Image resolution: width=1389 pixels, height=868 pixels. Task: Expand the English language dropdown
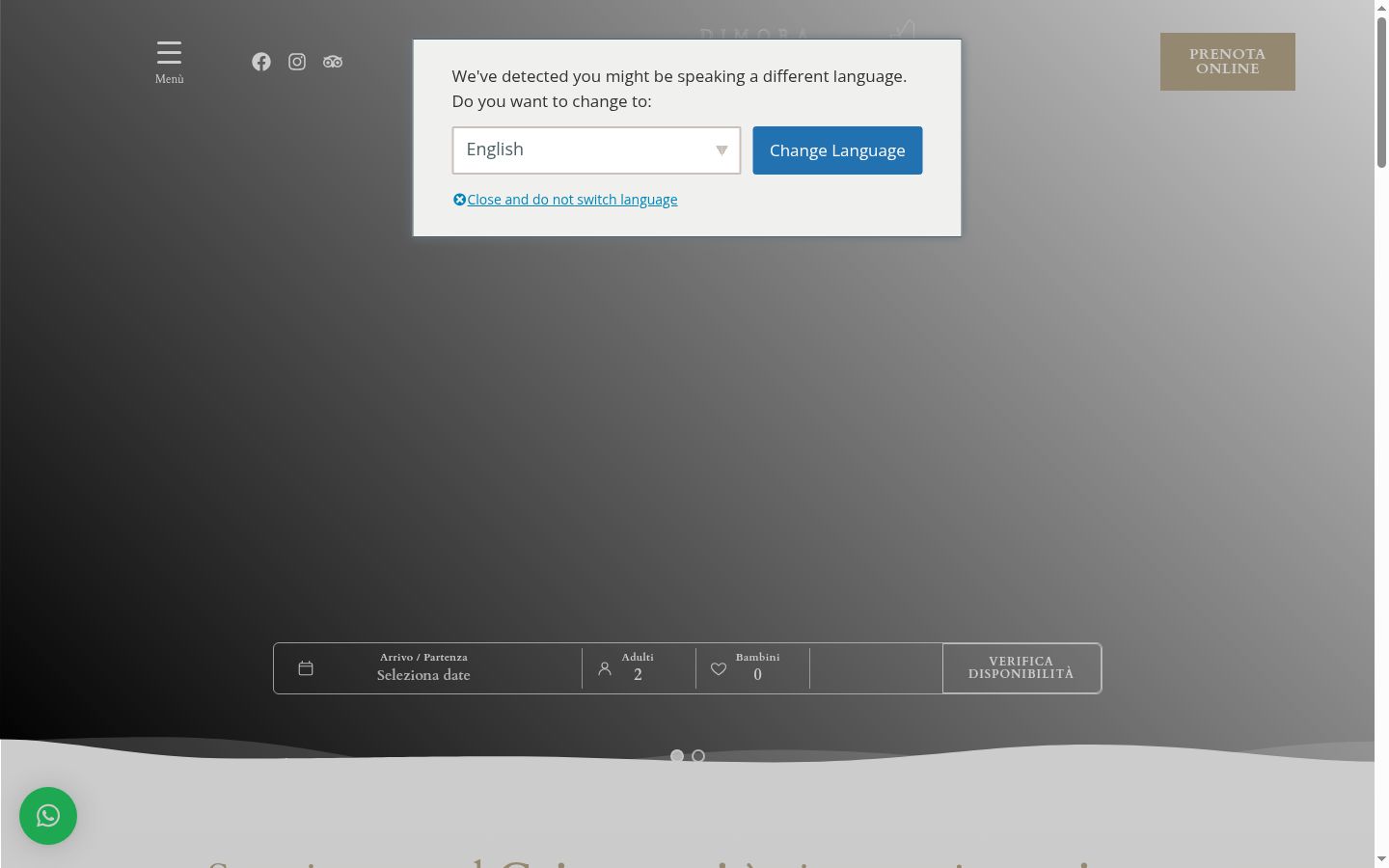596,150
